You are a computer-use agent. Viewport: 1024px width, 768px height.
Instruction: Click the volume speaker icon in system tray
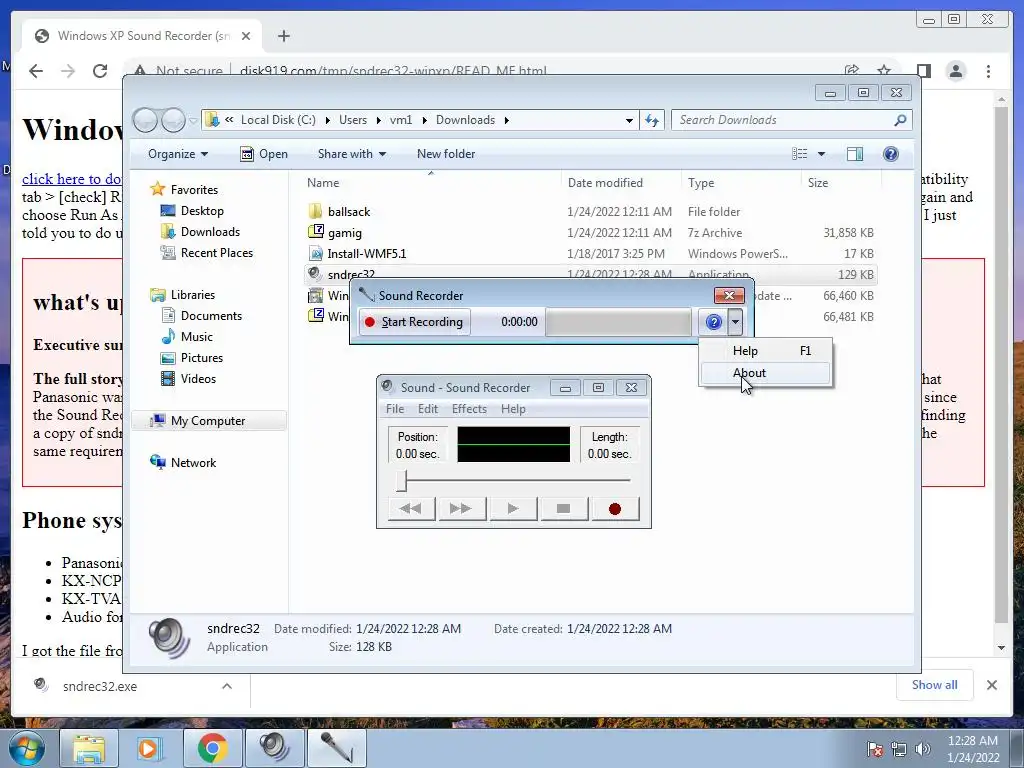pos(923,749)
